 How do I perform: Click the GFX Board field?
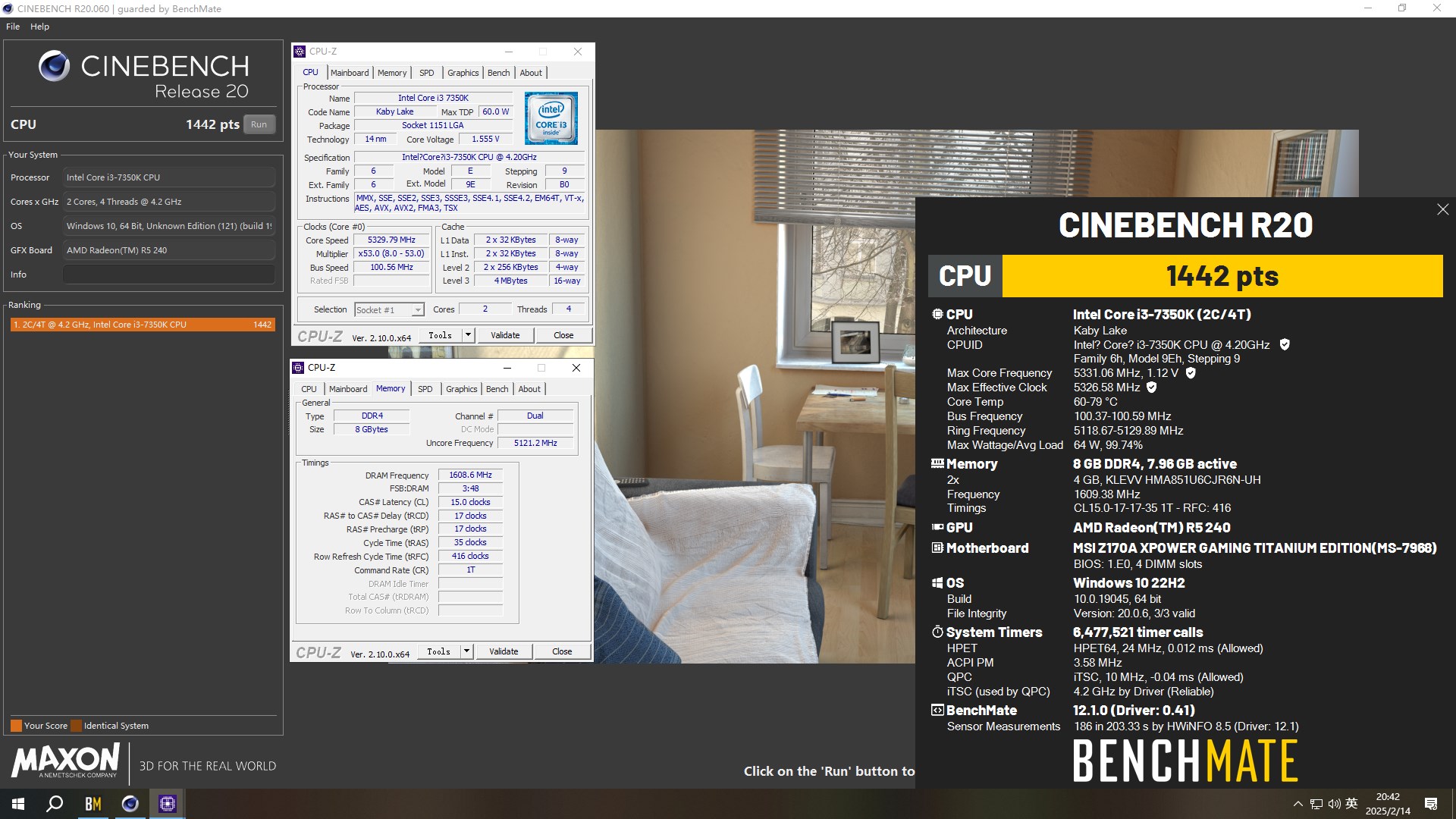(x=169, y=250)
